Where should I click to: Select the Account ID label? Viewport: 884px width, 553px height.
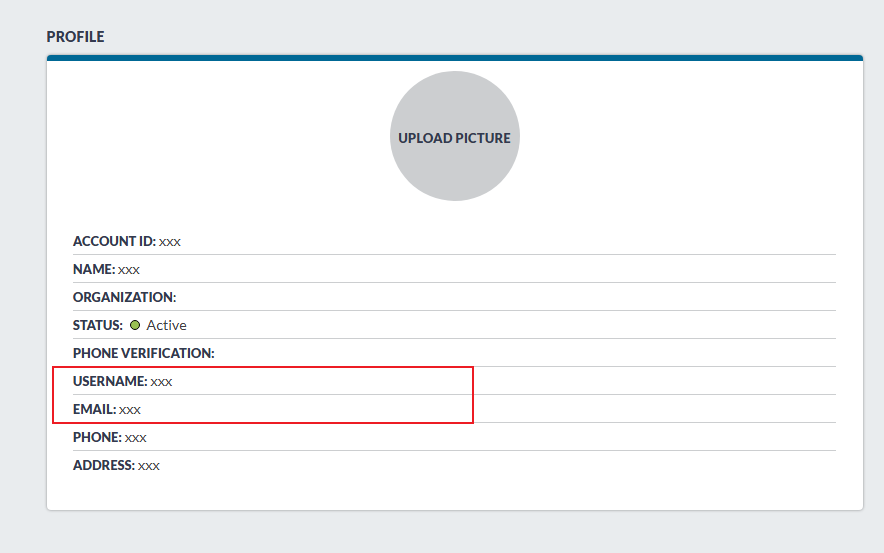(114, 241)
